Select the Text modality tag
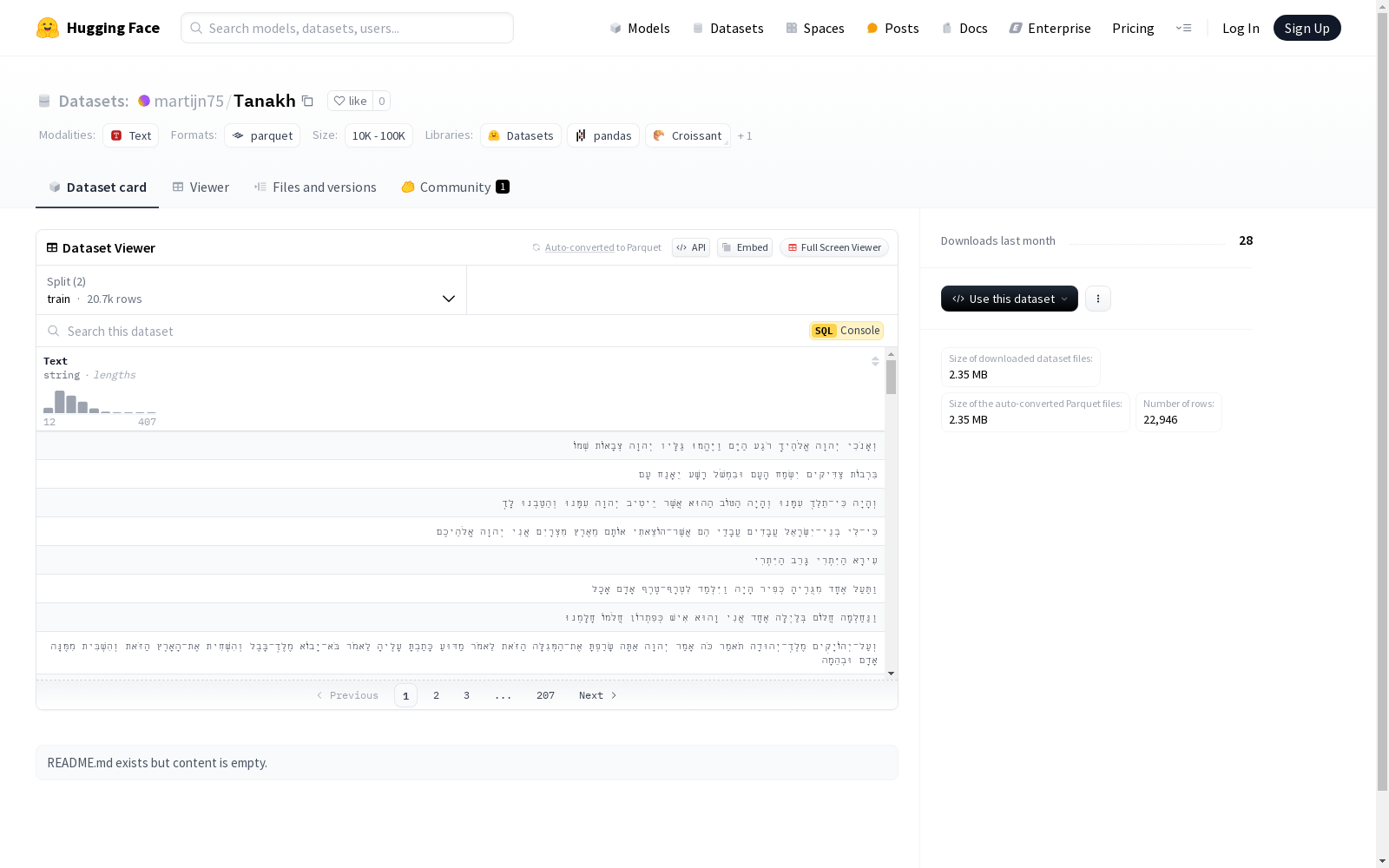This screenshot has width=1389, height=868. pos(131,135)
